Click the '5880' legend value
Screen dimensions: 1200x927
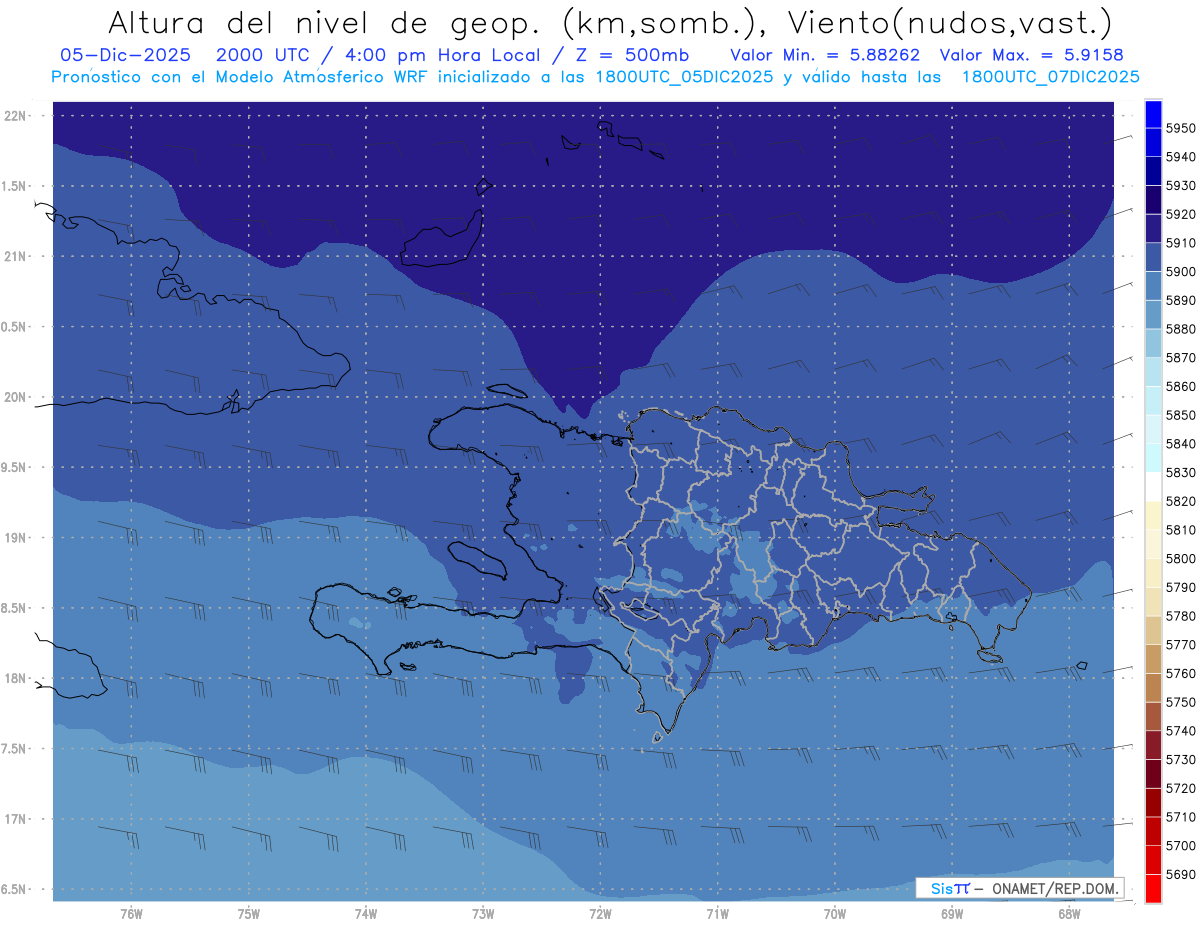click(1180, 329)
